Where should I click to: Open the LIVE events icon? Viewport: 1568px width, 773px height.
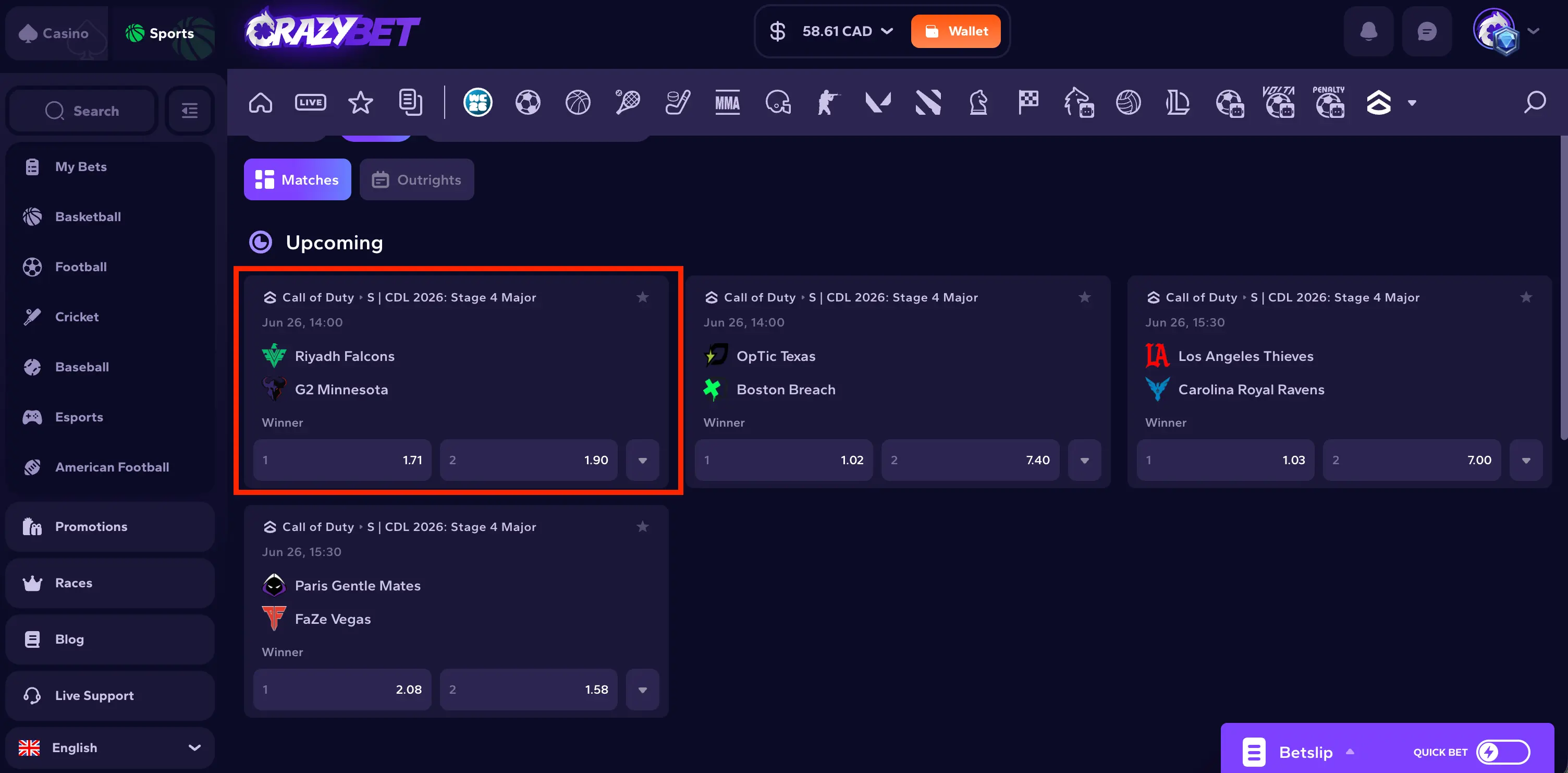[x=311, y=102]
